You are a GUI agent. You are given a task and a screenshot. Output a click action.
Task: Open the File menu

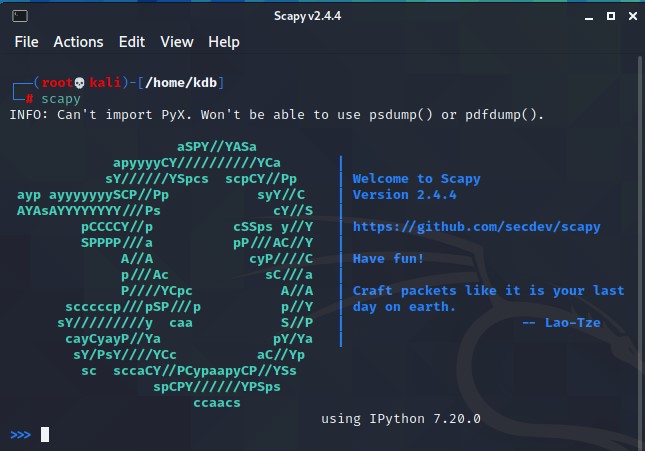pos(26,42)
